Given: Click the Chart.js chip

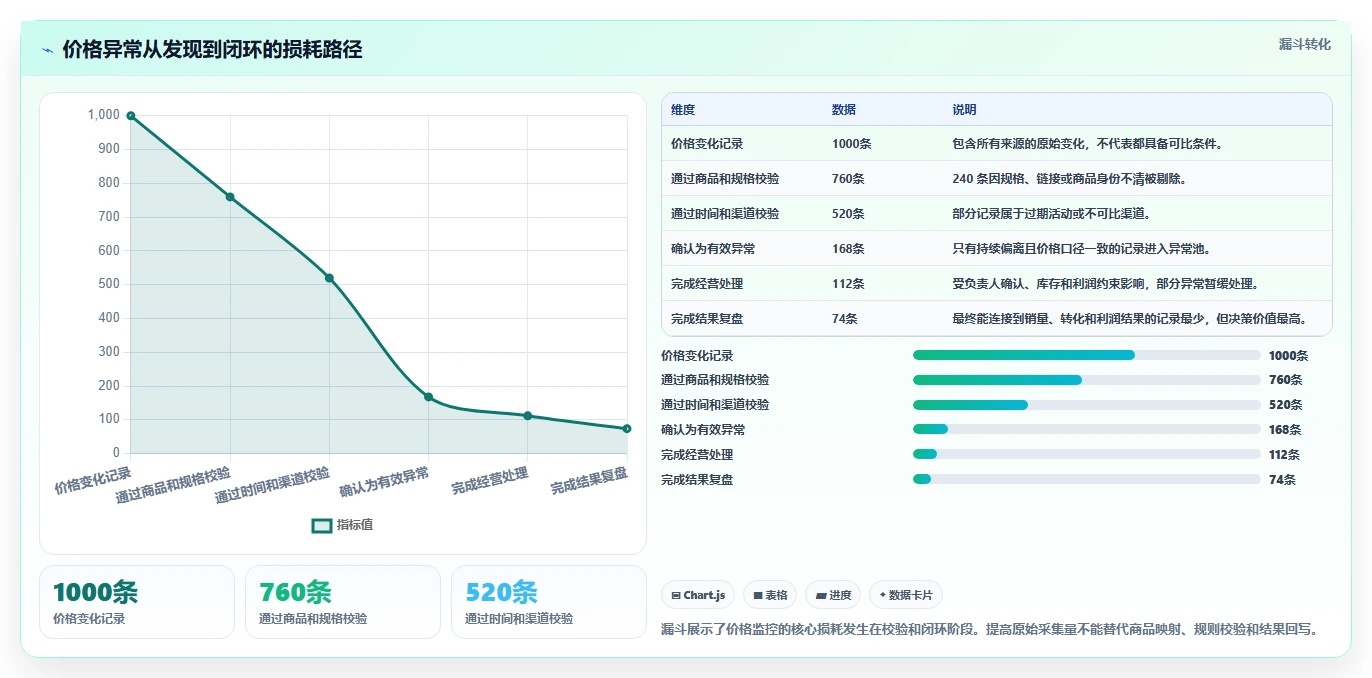Looking at the screenshot, I should (698, 595).
